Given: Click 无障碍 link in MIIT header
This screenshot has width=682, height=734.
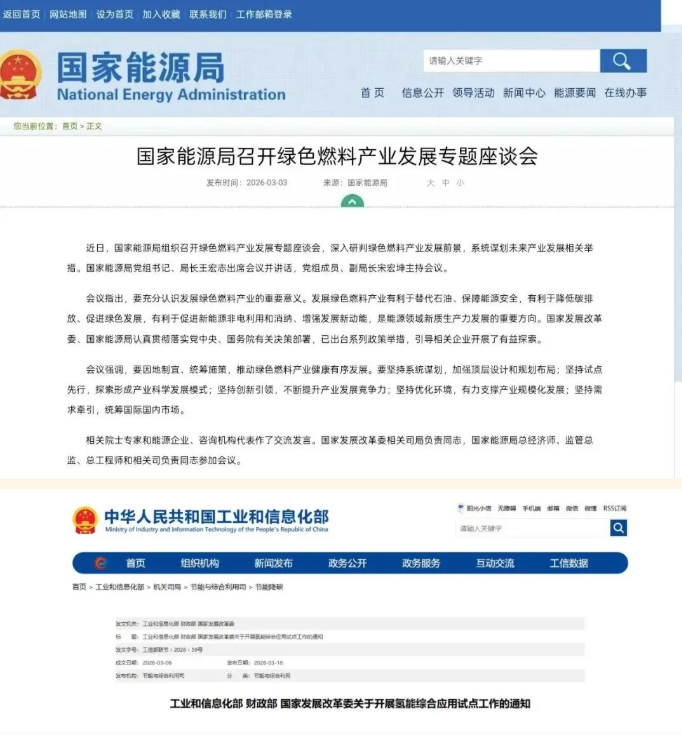Looking at the screenshot, I should 506,508.
